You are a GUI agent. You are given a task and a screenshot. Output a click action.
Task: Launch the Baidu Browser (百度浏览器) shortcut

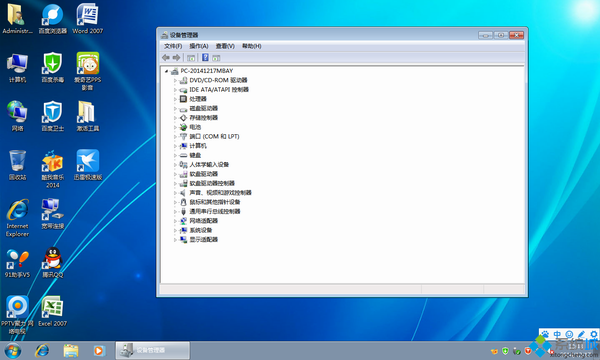click(52, 18)
